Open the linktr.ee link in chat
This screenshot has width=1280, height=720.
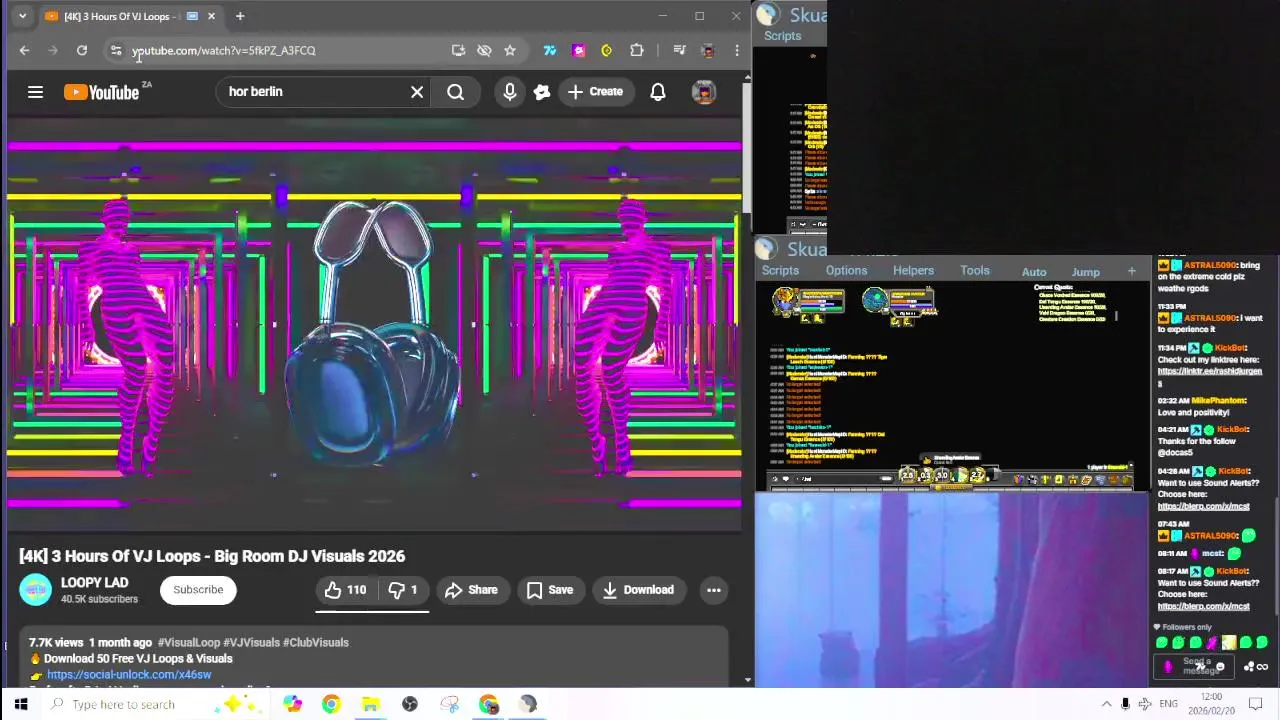tap(1210, 371)
